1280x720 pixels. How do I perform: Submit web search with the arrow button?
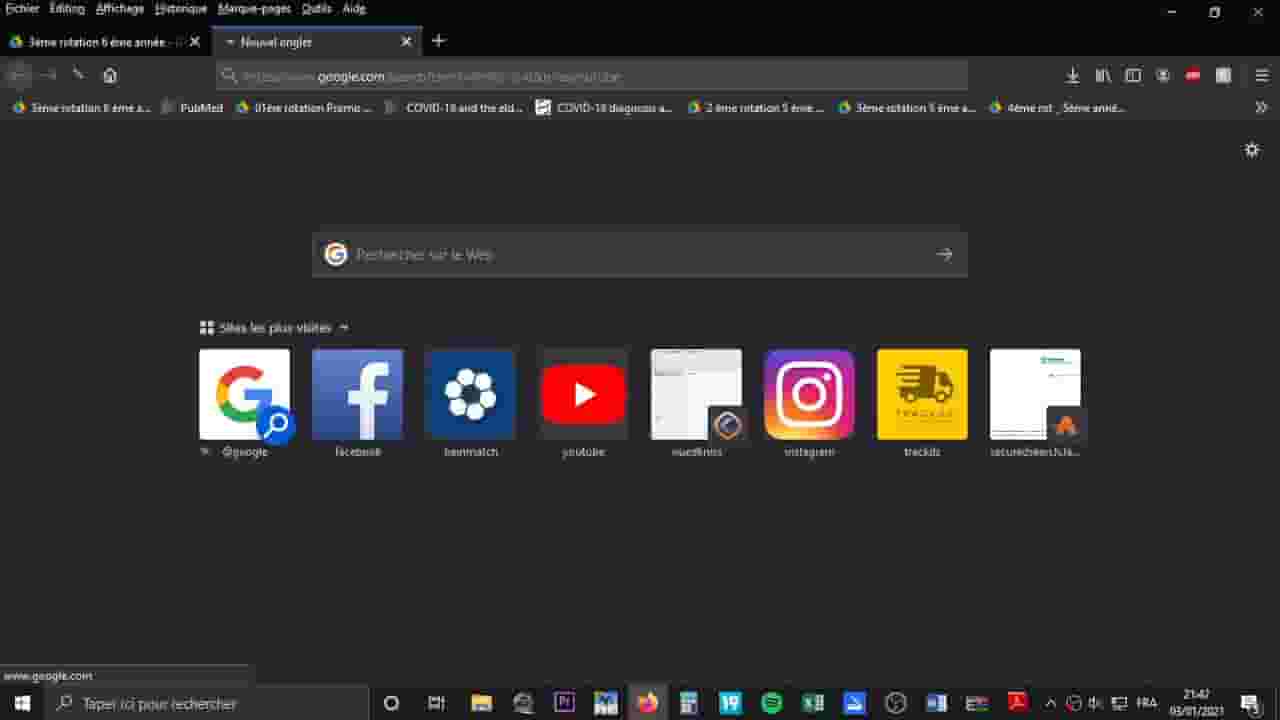coord(944,255)
